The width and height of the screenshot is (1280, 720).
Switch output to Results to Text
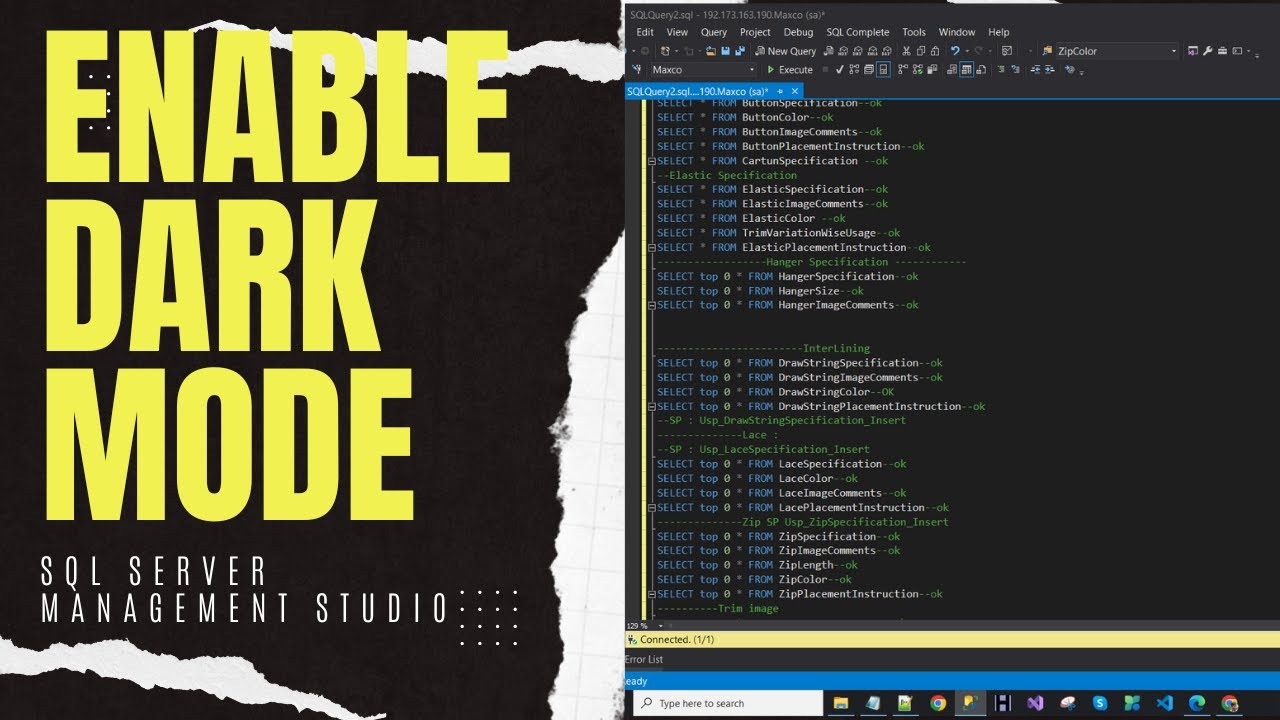(x=951, y=70)
